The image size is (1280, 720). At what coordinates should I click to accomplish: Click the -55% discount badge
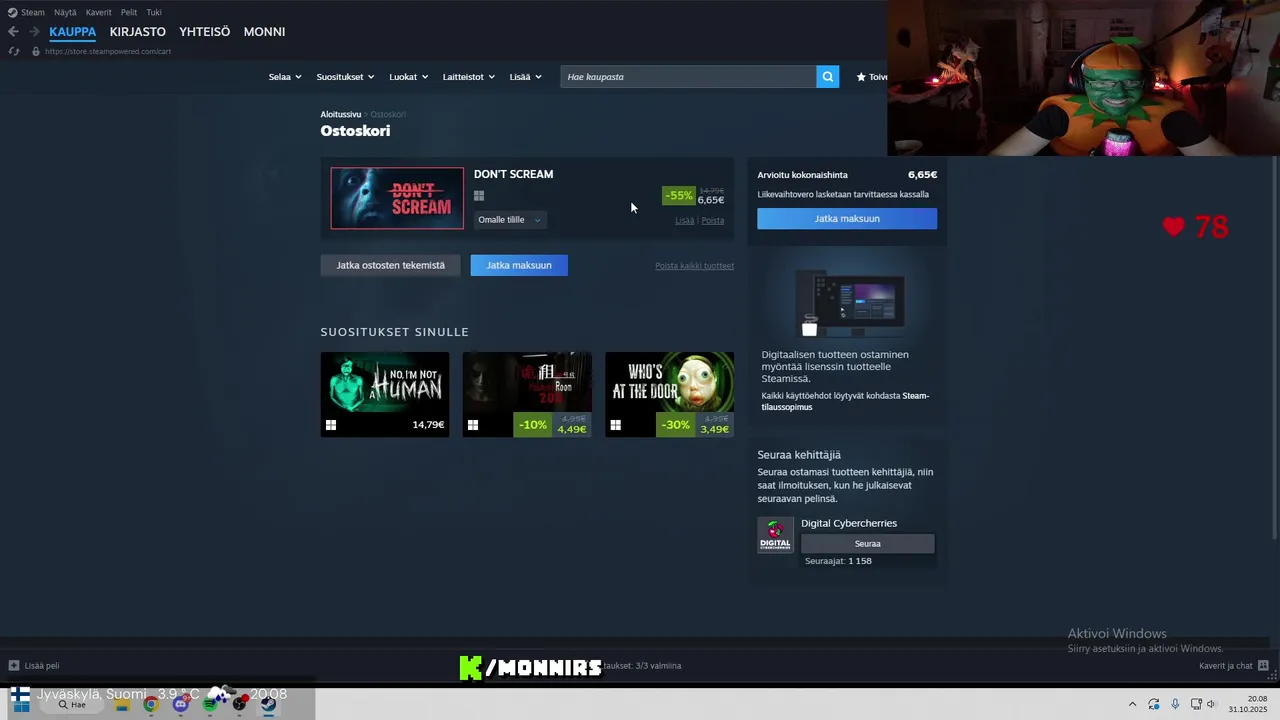tap(678, 196)
